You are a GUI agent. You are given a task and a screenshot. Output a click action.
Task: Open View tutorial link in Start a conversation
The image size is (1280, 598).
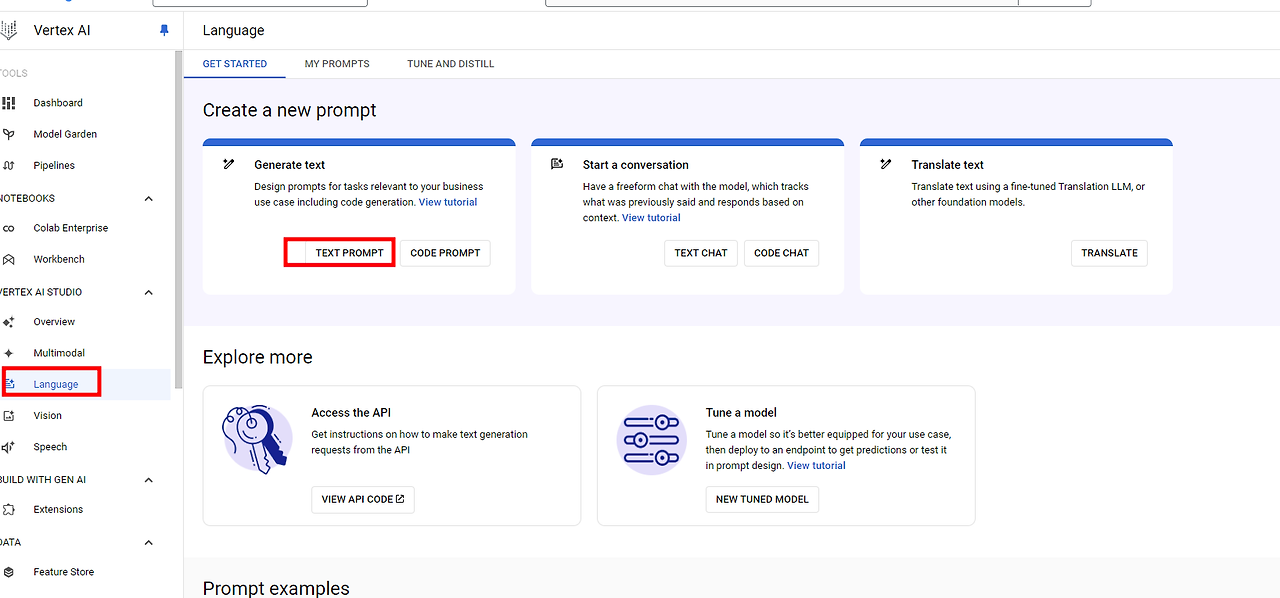click(651, 218)
